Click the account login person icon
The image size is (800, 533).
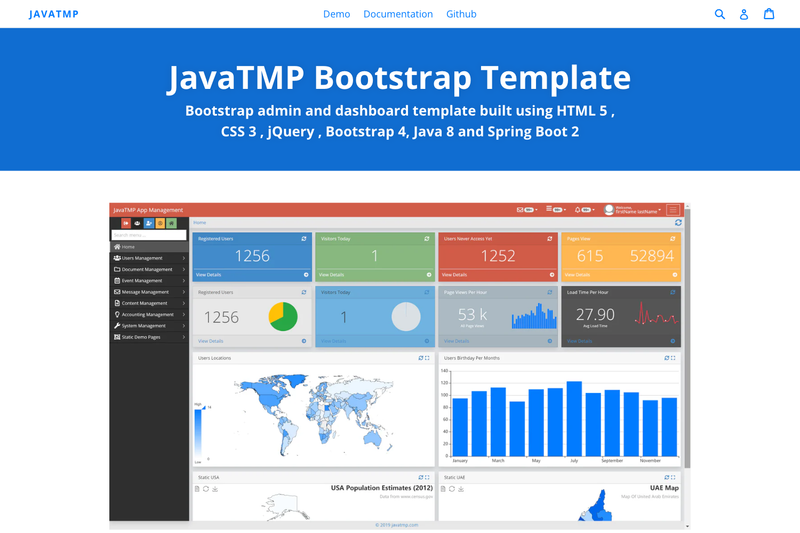click(x=744, y=14)
